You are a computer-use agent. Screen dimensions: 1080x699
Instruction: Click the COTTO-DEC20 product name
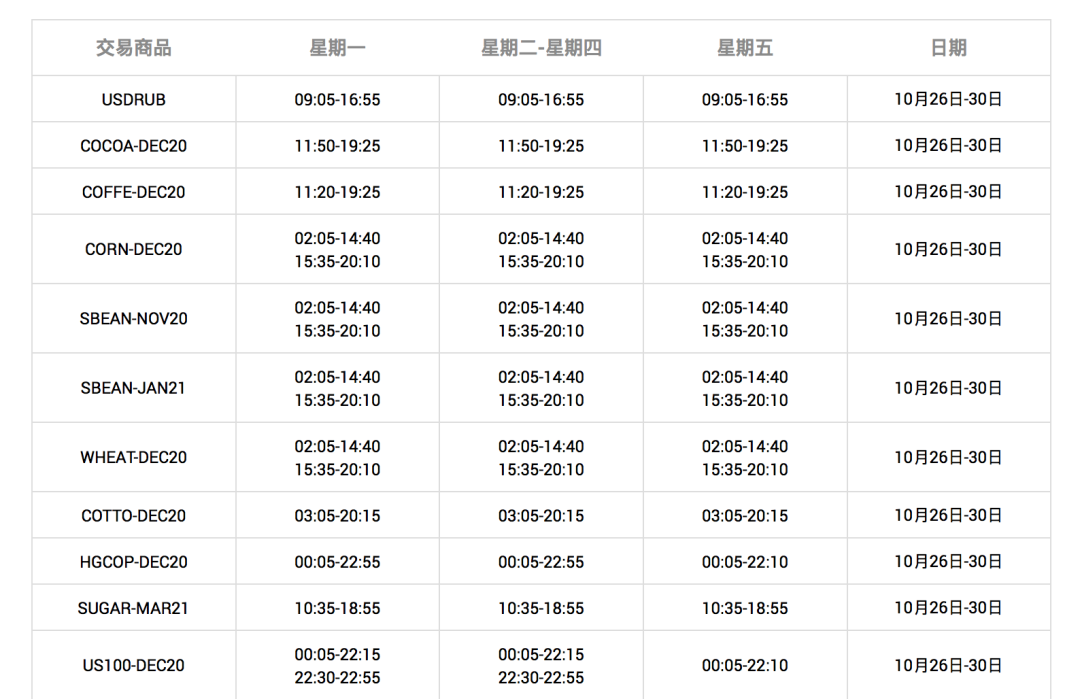(134, 516)
